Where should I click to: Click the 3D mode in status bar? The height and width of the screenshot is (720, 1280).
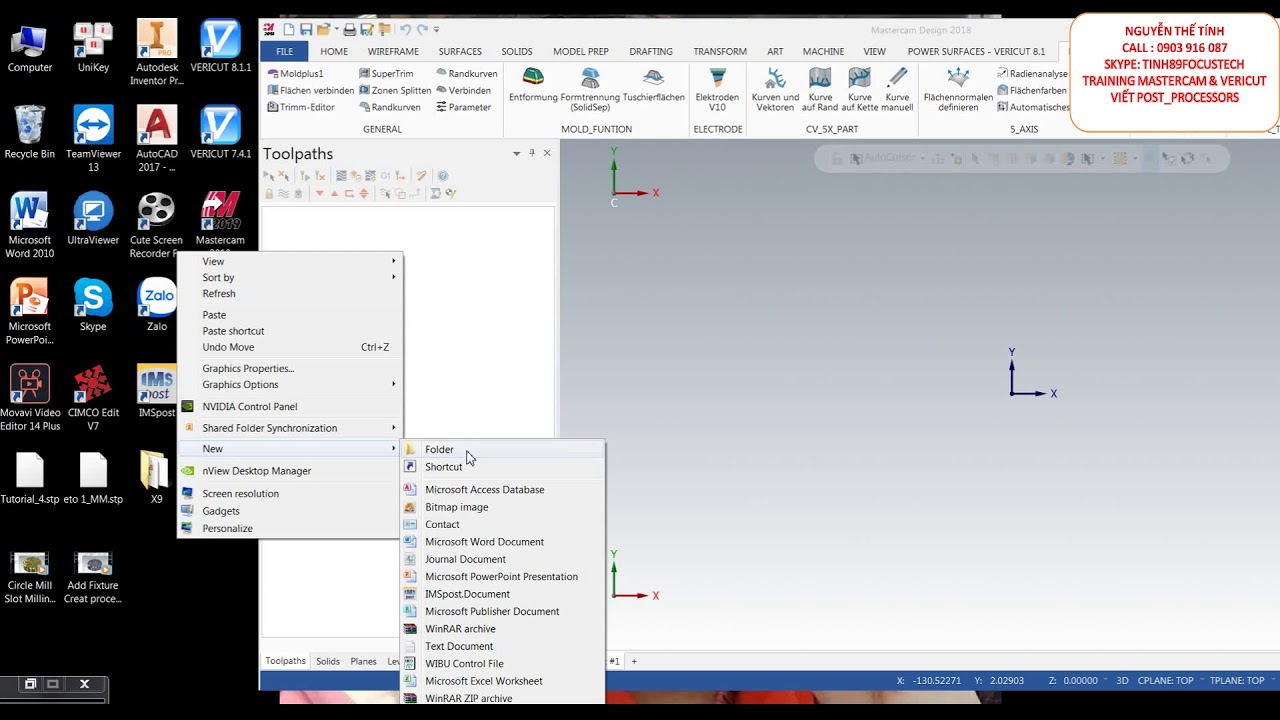point(1122,681)
